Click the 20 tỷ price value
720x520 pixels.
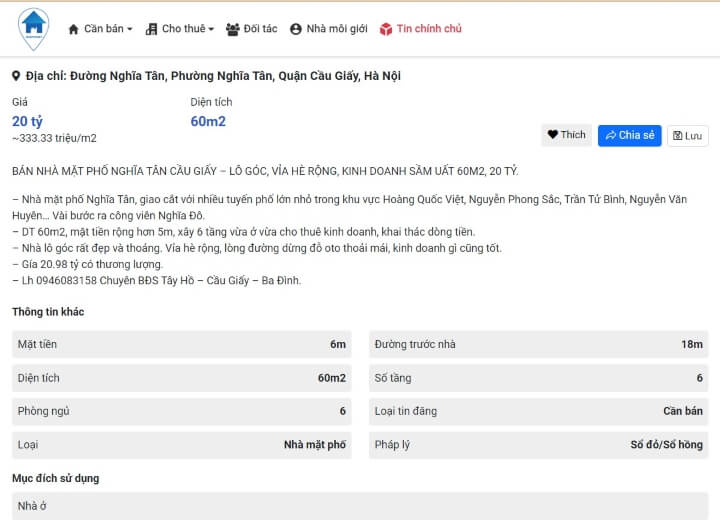[27, 122]
